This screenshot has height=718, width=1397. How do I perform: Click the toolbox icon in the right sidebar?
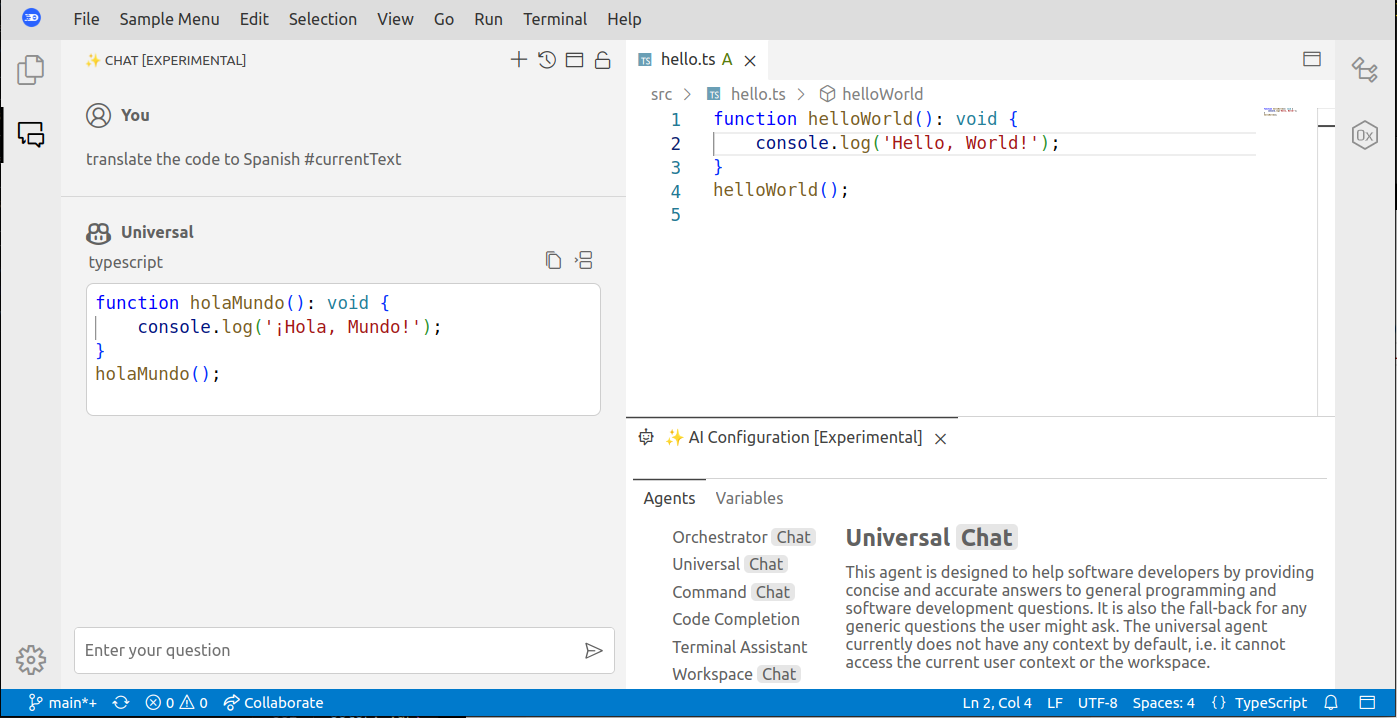[x=1365, y=70]
